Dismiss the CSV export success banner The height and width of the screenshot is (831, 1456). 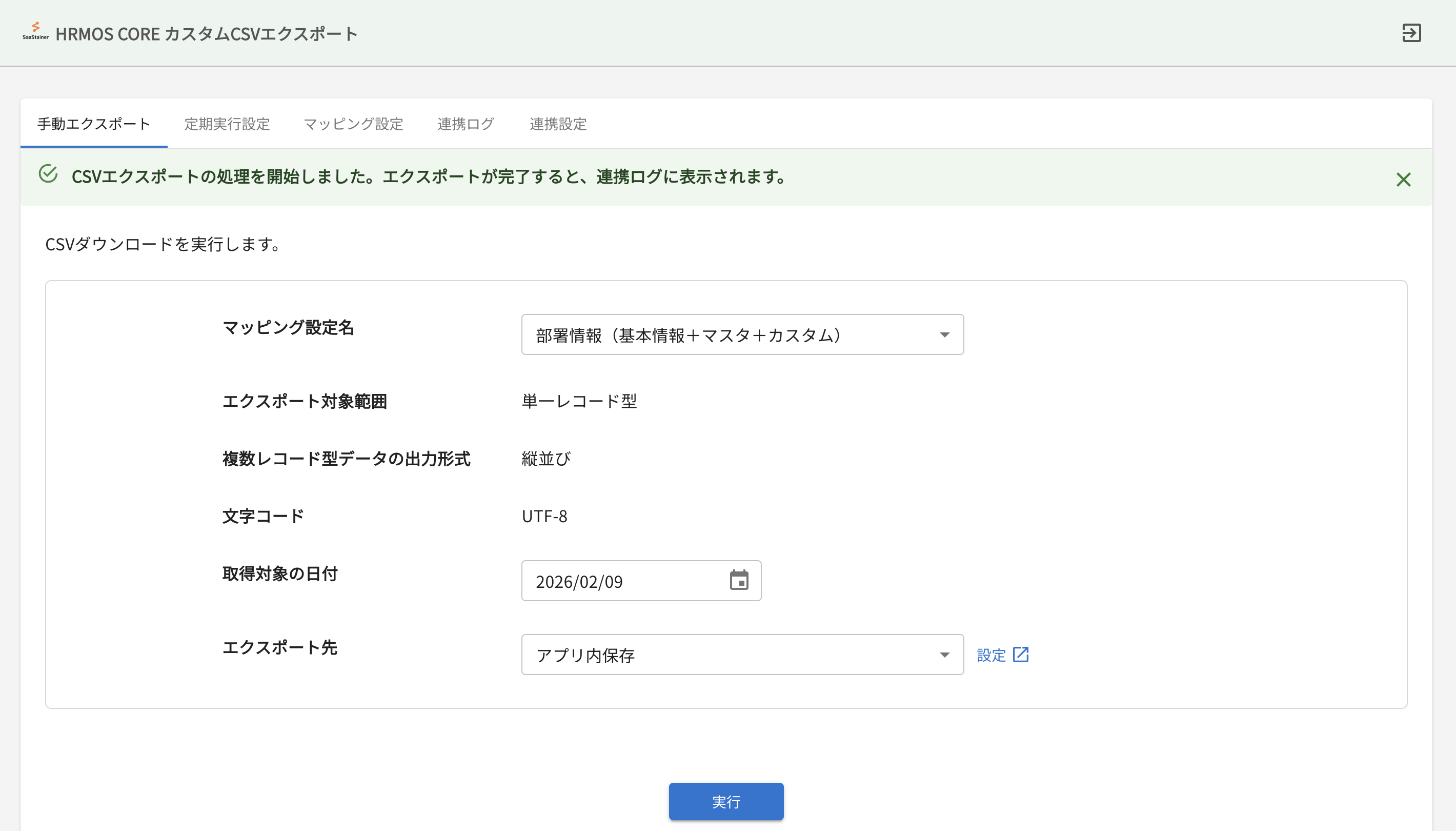(x=1403, y=180)
